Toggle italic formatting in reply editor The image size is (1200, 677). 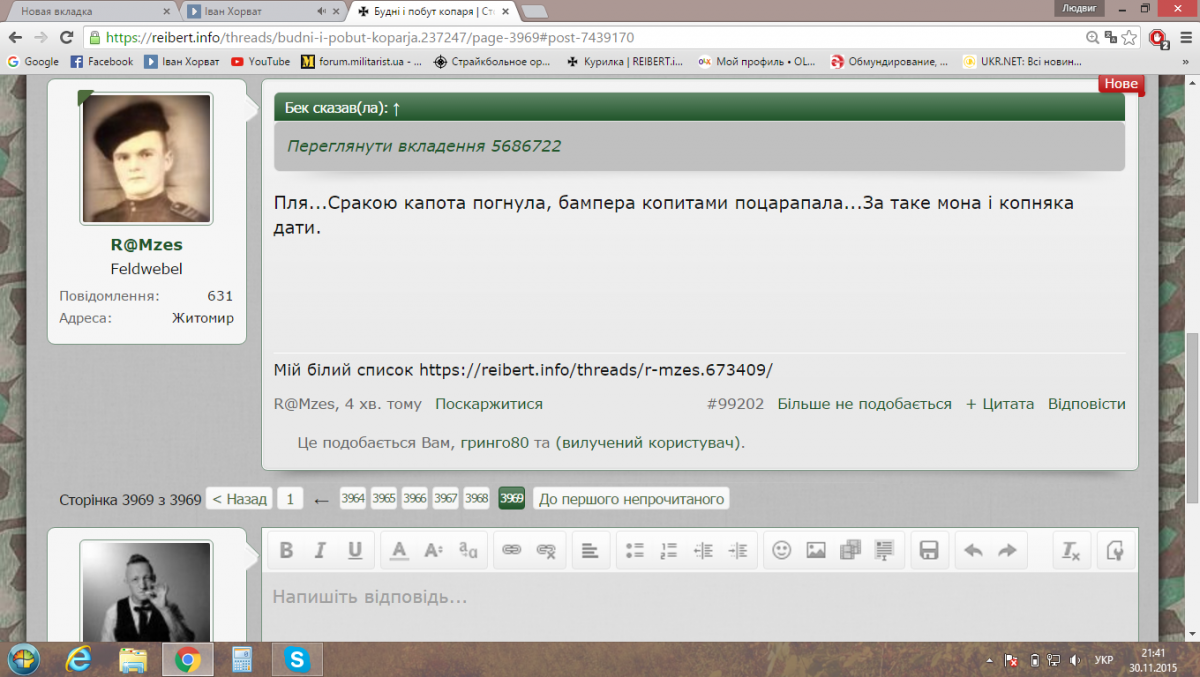(x=320, y=550)
